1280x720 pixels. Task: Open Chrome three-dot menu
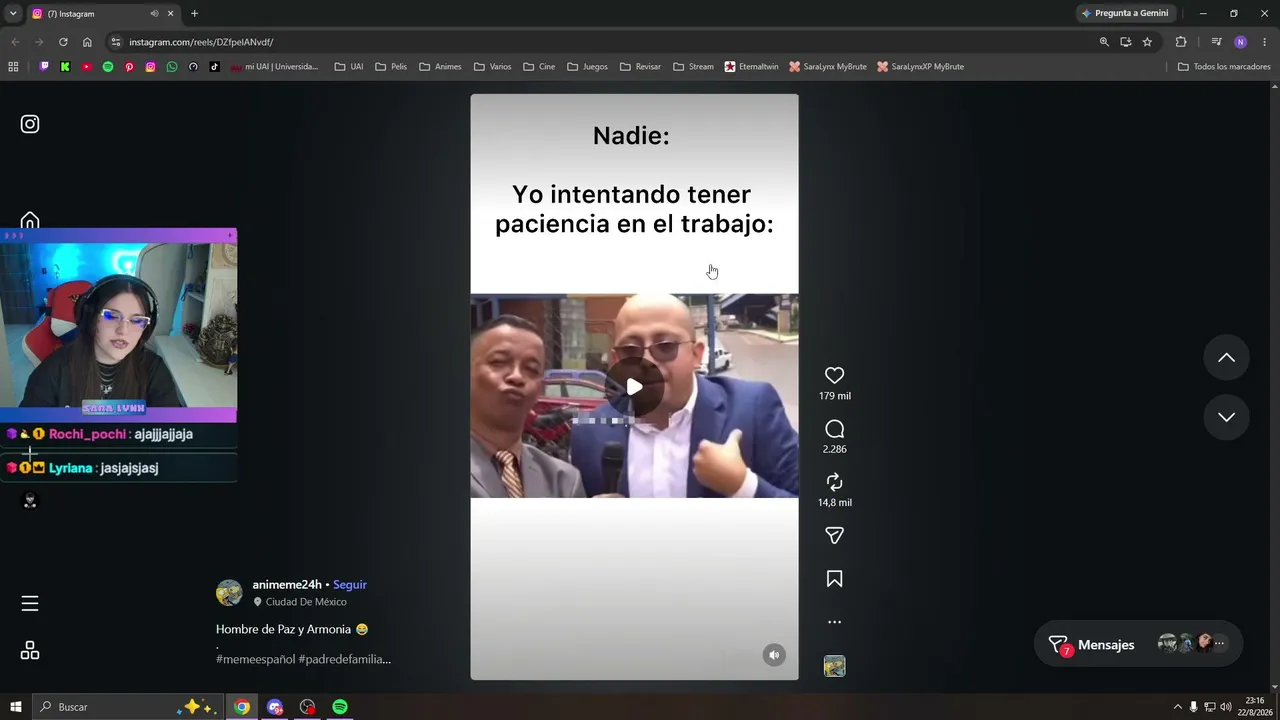(1264, 42)
